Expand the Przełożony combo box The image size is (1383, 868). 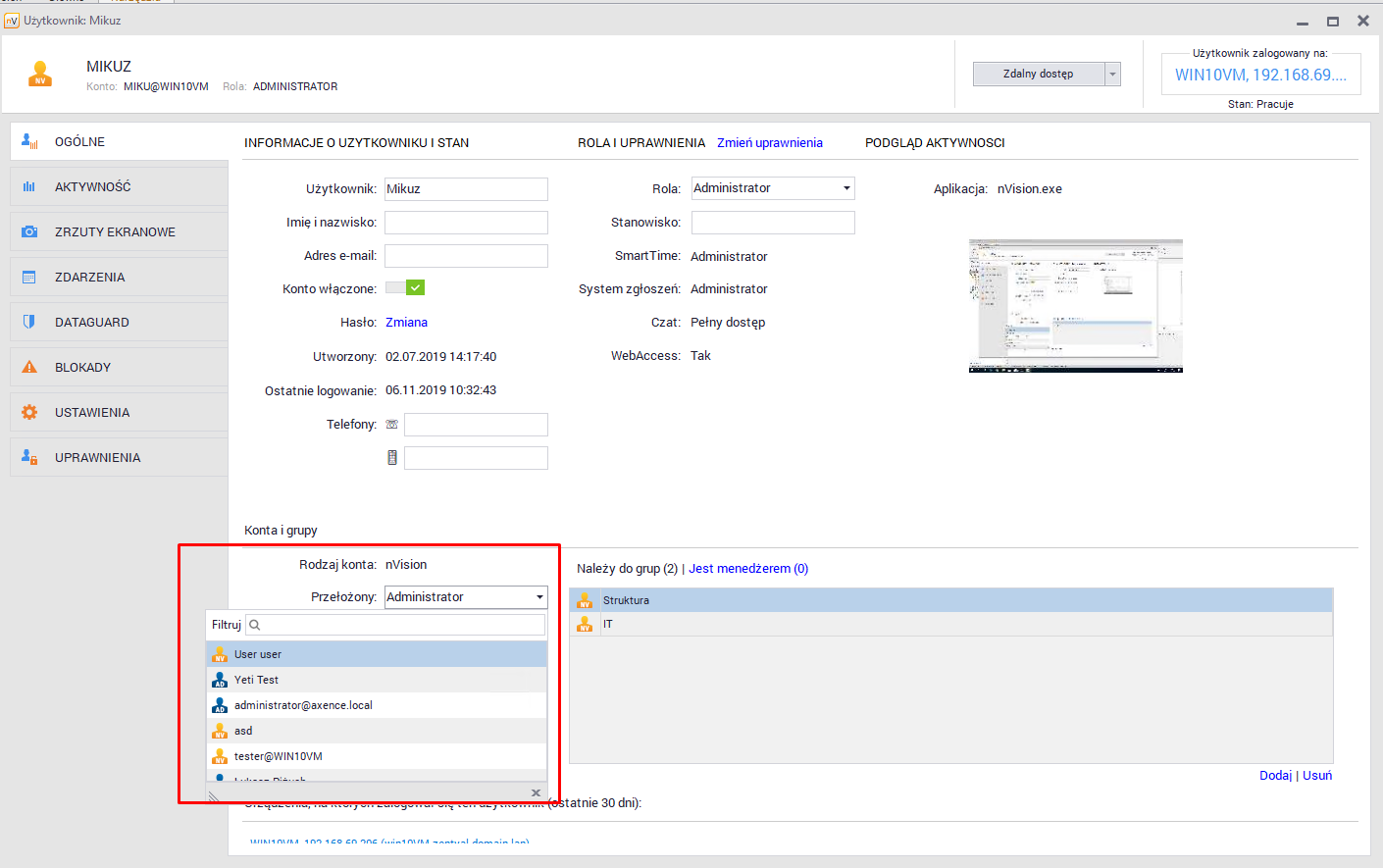[x=538, y=597]
